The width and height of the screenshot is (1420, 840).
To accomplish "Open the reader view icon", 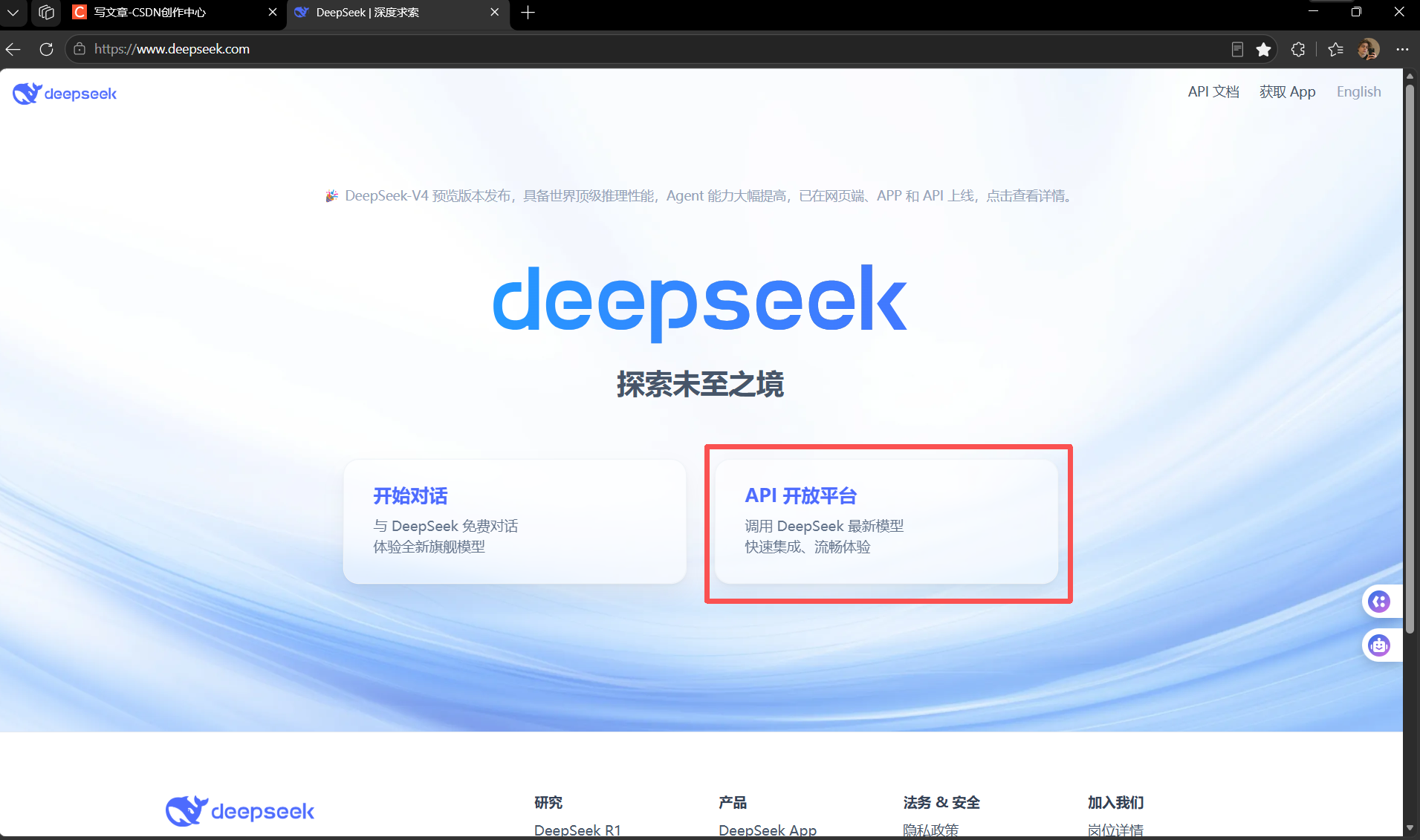I will tap(1237, 49).
